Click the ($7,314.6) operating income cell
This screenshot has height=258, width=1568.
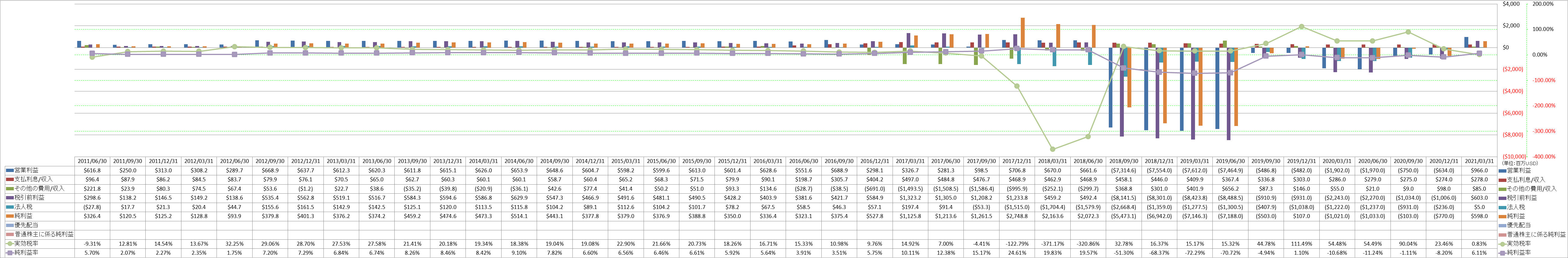(1124, 171)
